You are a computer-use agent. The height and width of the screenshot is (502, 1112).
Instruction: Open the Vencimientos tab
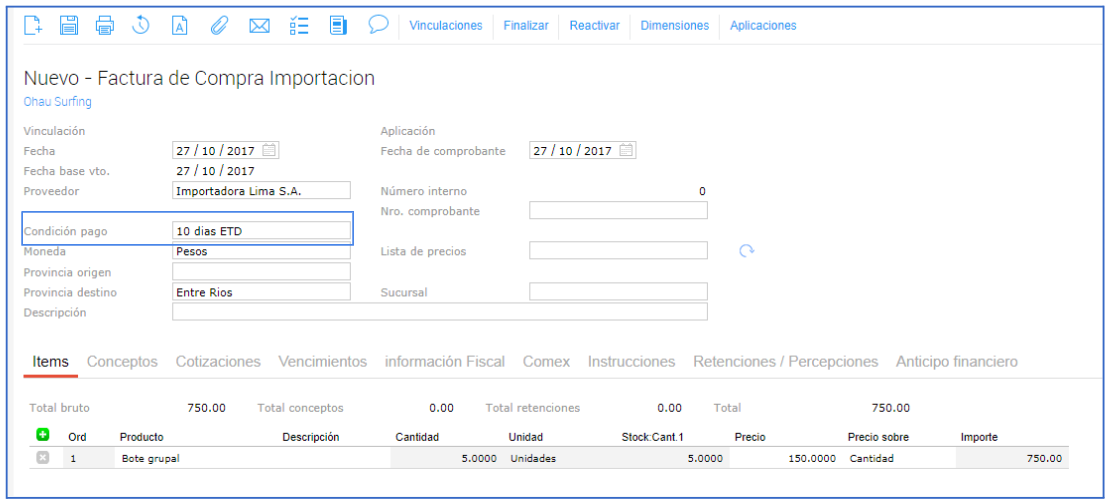(x=323, y=362)
